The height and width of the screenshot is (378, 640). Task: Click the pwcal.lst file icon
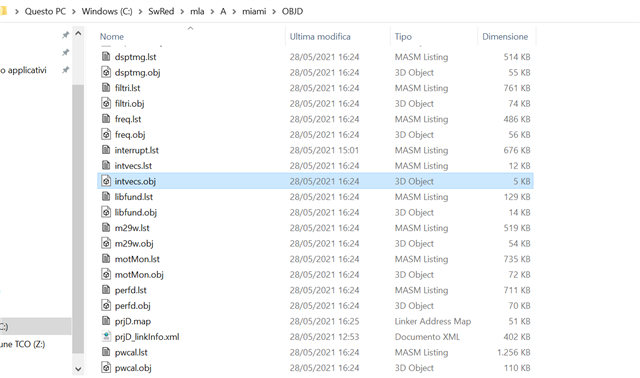106,351
